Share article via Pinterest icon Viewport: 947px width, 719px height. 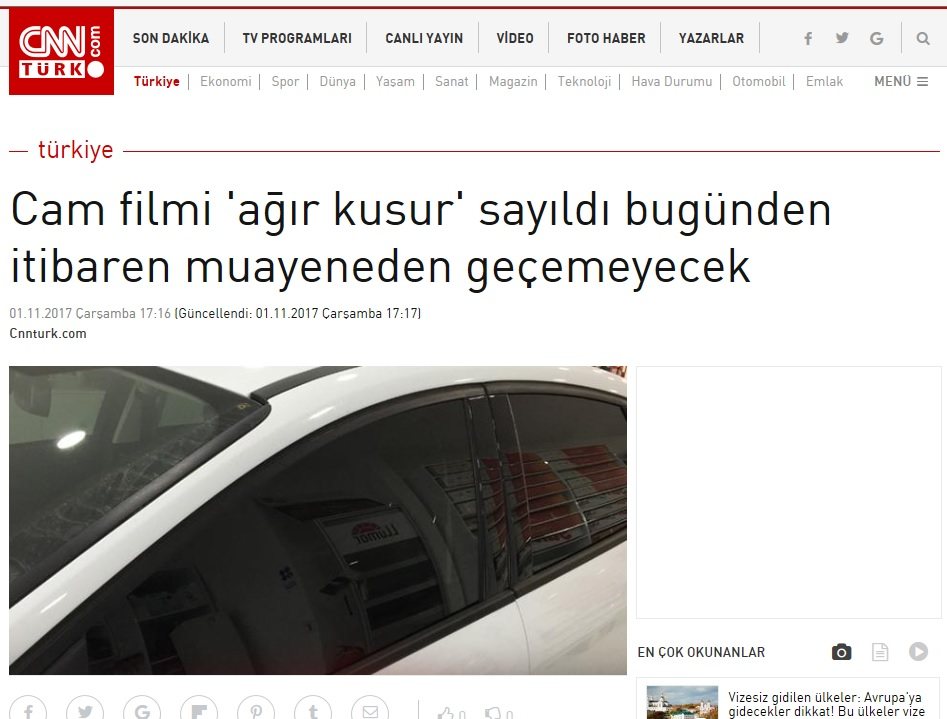pyautogui.click(x=256, y=711)
